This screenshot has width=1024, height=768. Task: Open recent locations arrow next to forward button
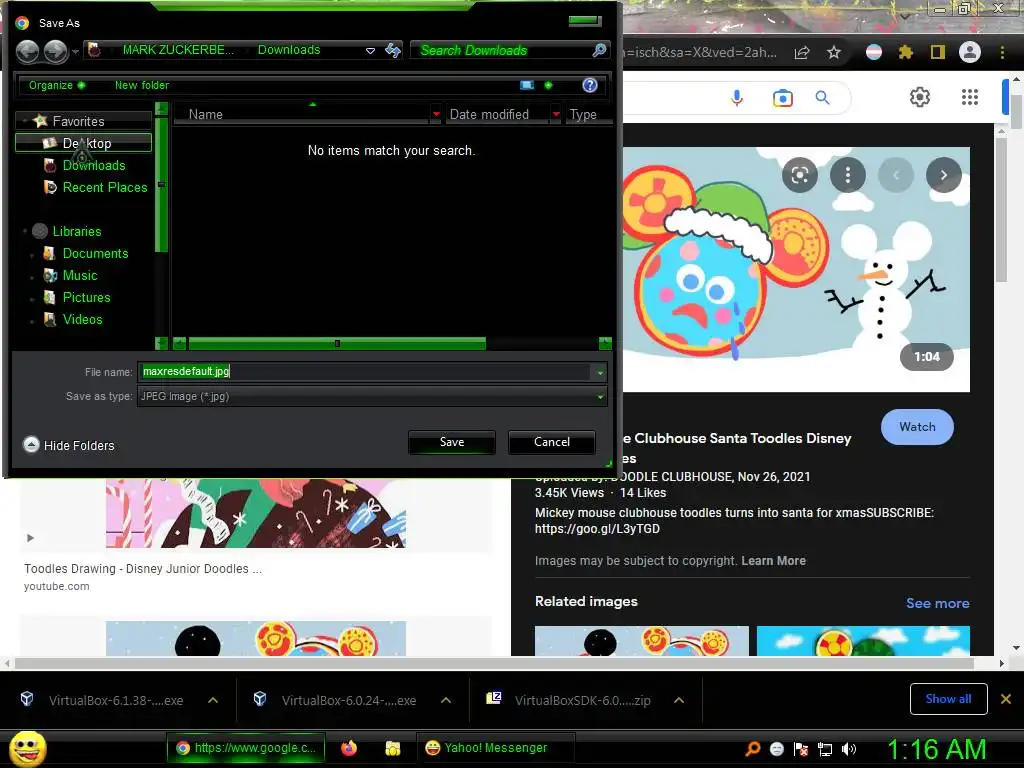click(x=75, y=51)
